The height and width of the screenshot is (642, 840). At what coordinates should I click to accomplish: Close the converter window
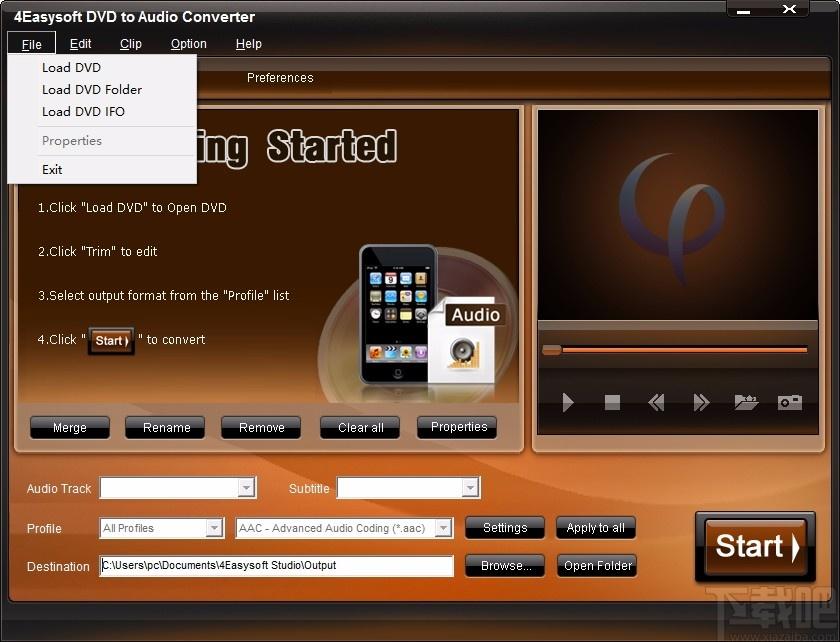click(x=789, y=9)
